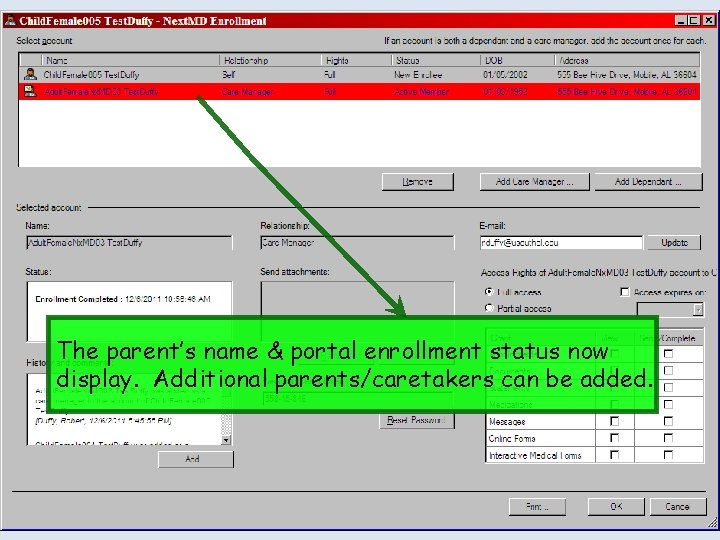The width and height of the screenshot is (720, 540).
Task: Click the 'Self' relationship cell
Action: (228, 74)
